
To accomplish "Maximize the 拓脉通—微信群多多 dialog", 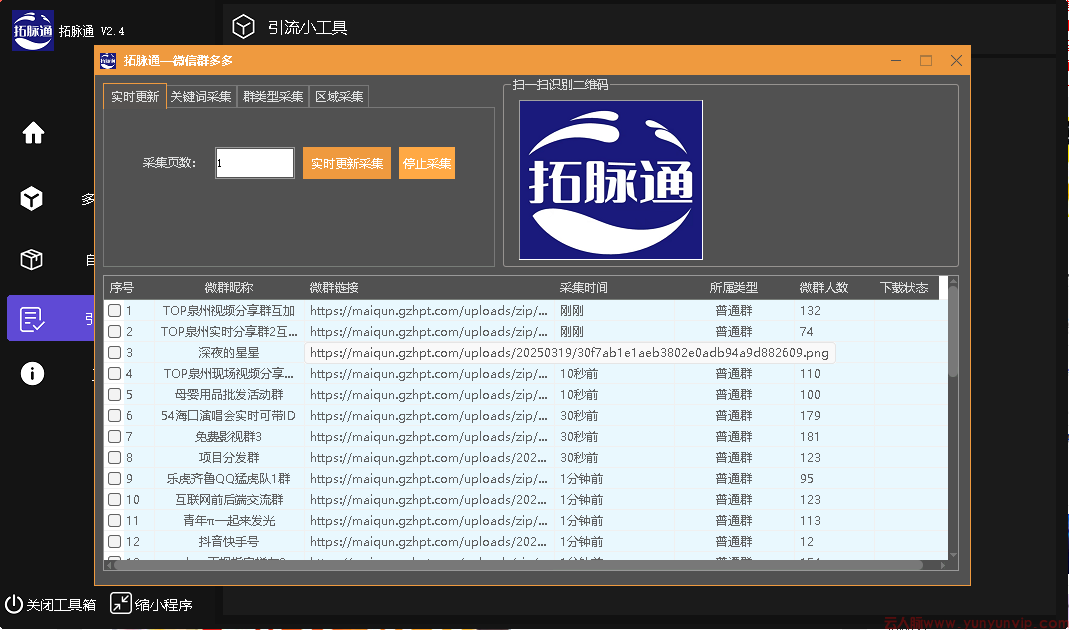I will (926, 61).
